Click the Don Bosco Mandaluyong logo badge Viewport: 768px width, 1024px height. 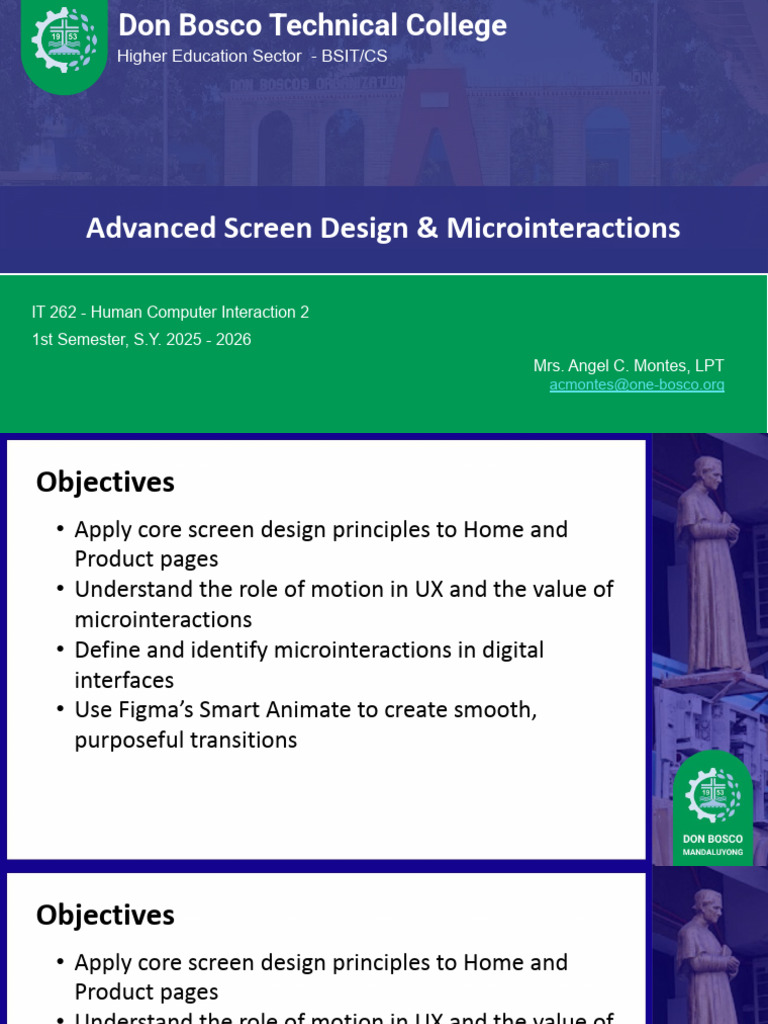712,808
